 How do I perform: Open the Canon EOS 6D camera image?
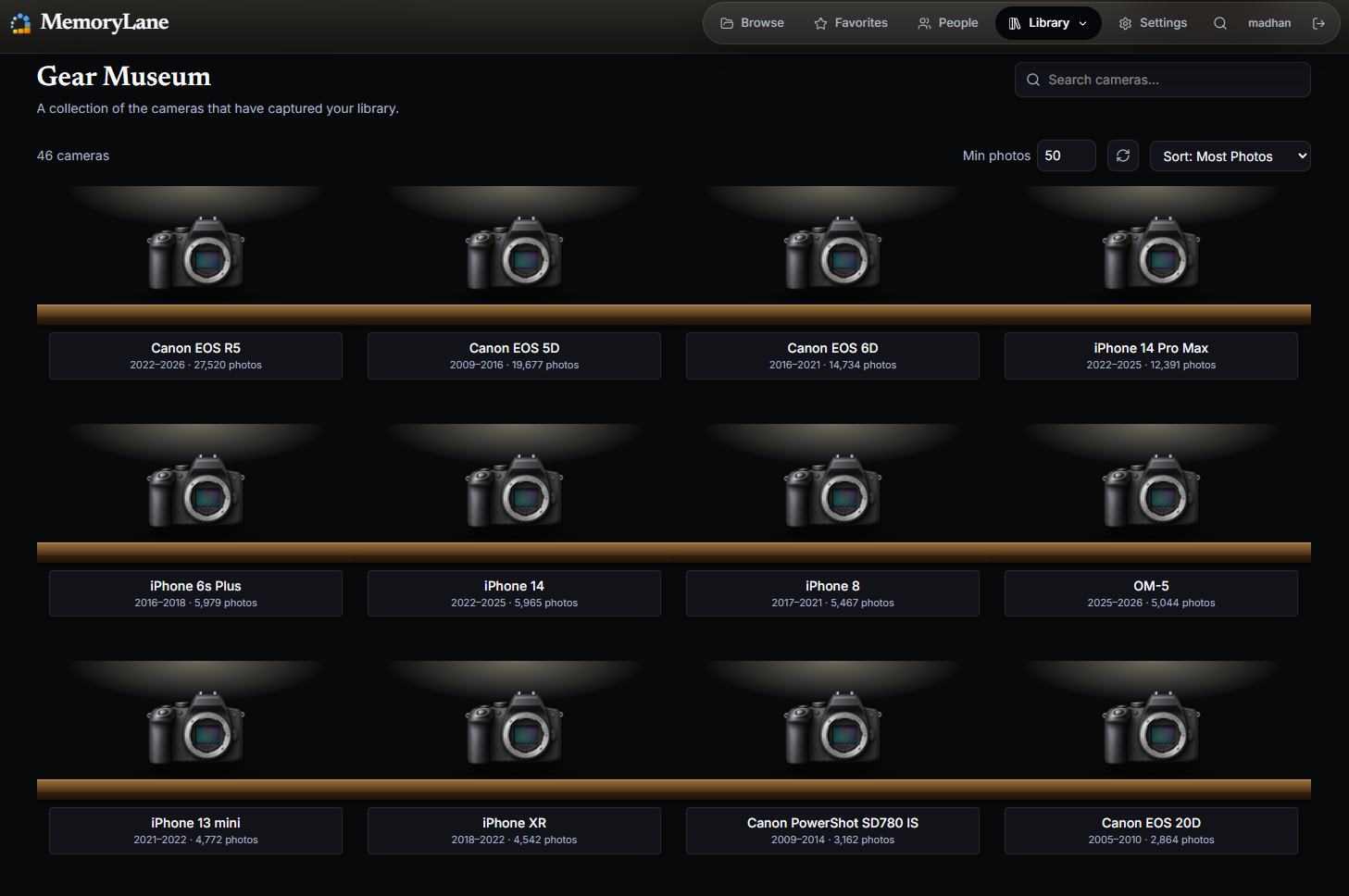(833, 253)
